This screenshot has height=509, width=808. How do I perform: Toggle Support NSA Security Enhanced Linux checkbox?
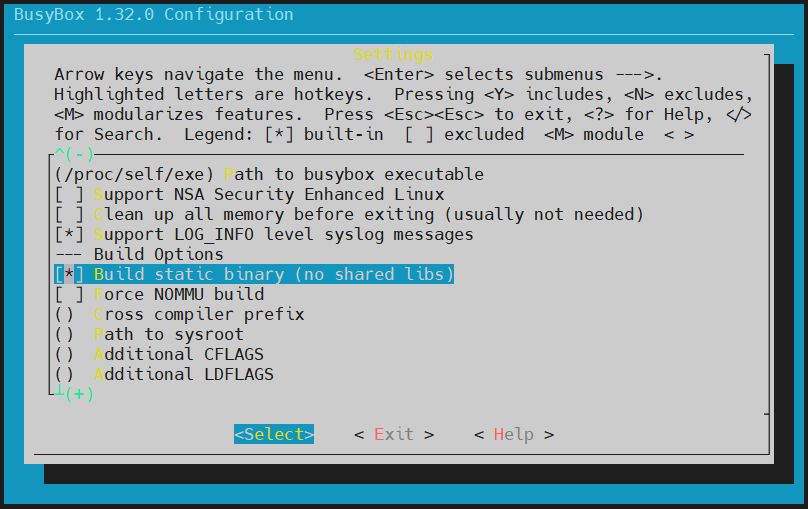click(x=69, y=194)
